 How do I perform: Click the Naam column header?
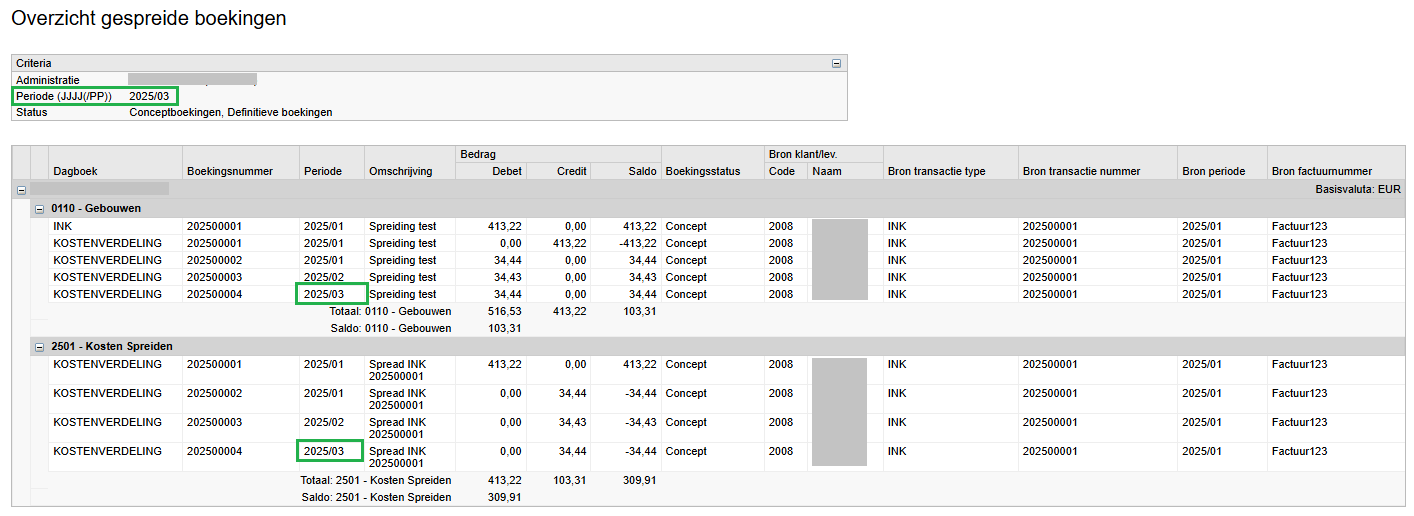[826, 171]
